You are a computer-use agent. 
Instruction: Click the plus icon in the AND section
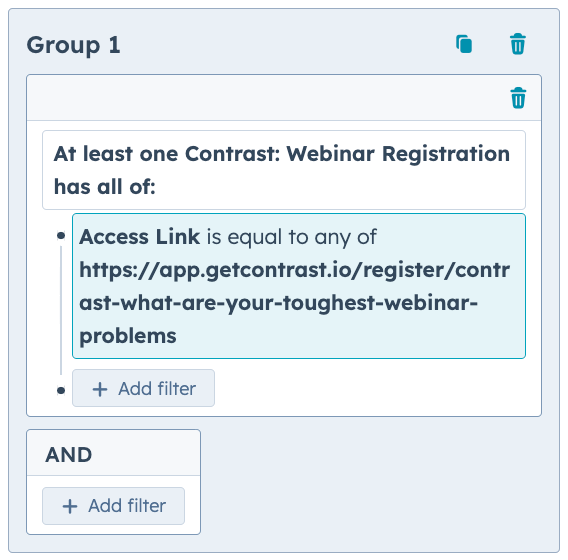[70, 506]
